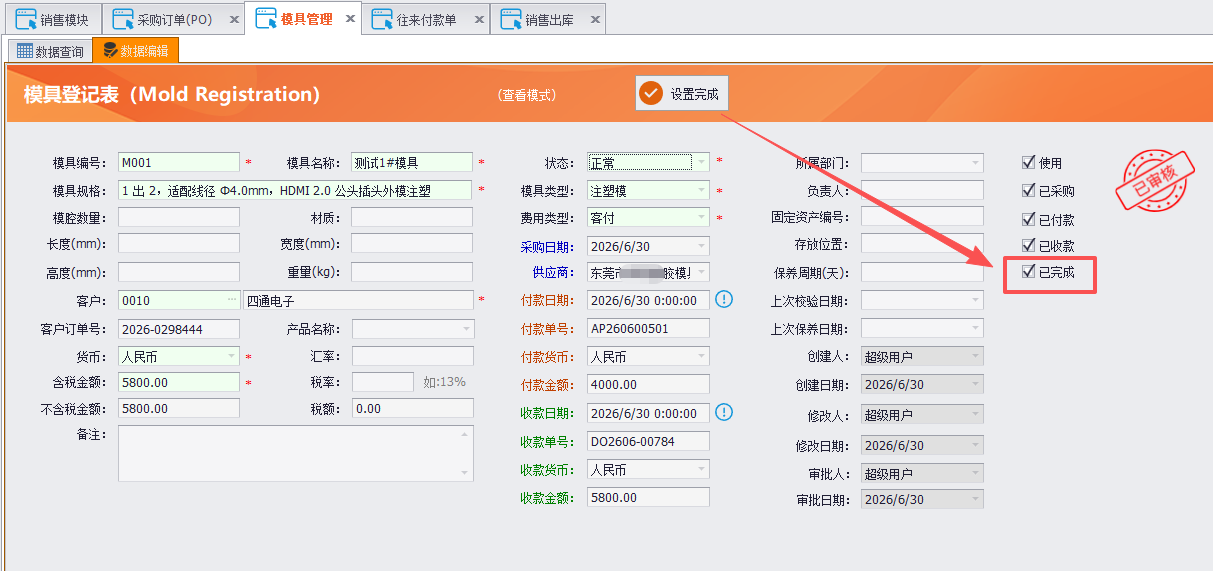1213x571 pixels.
Task: Click the 模具名称 field
Action: (412, 162)
